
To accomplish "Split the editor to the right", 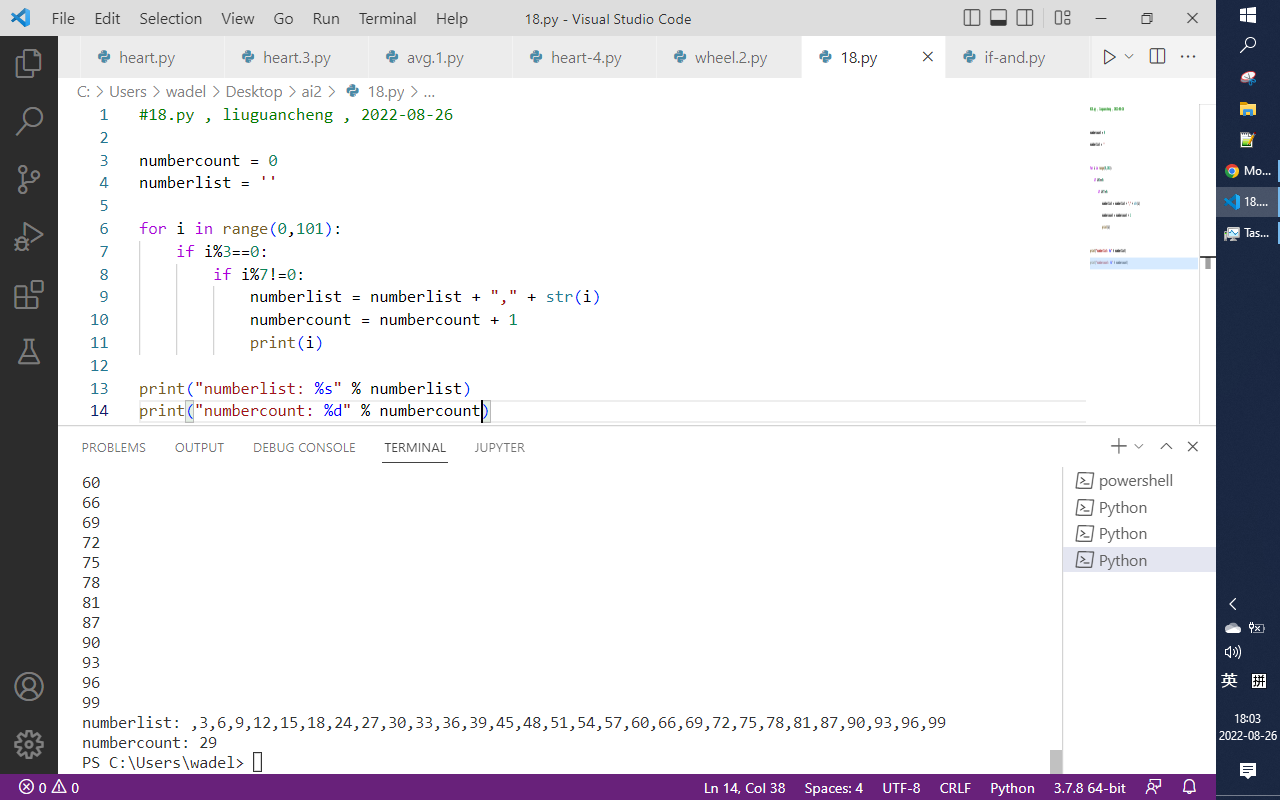I will point(1157,57).
